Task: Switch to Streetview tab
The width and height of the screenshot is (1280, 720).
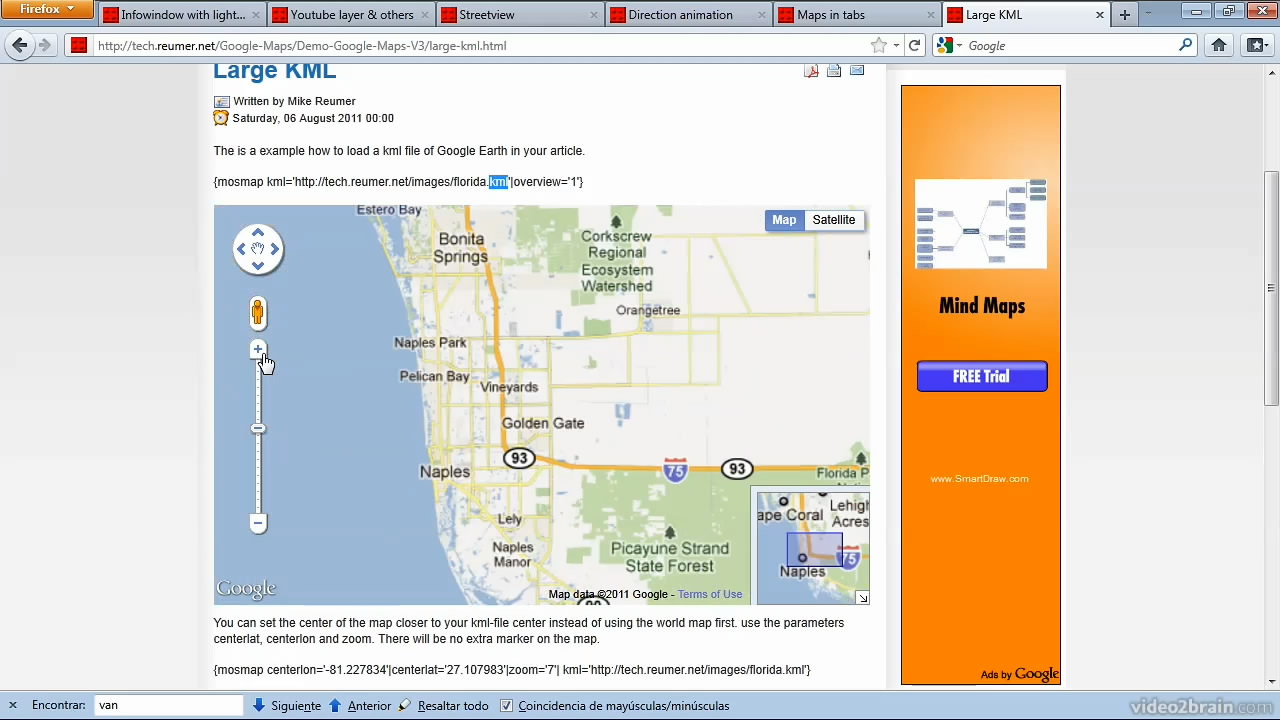Action: (519, 15)
